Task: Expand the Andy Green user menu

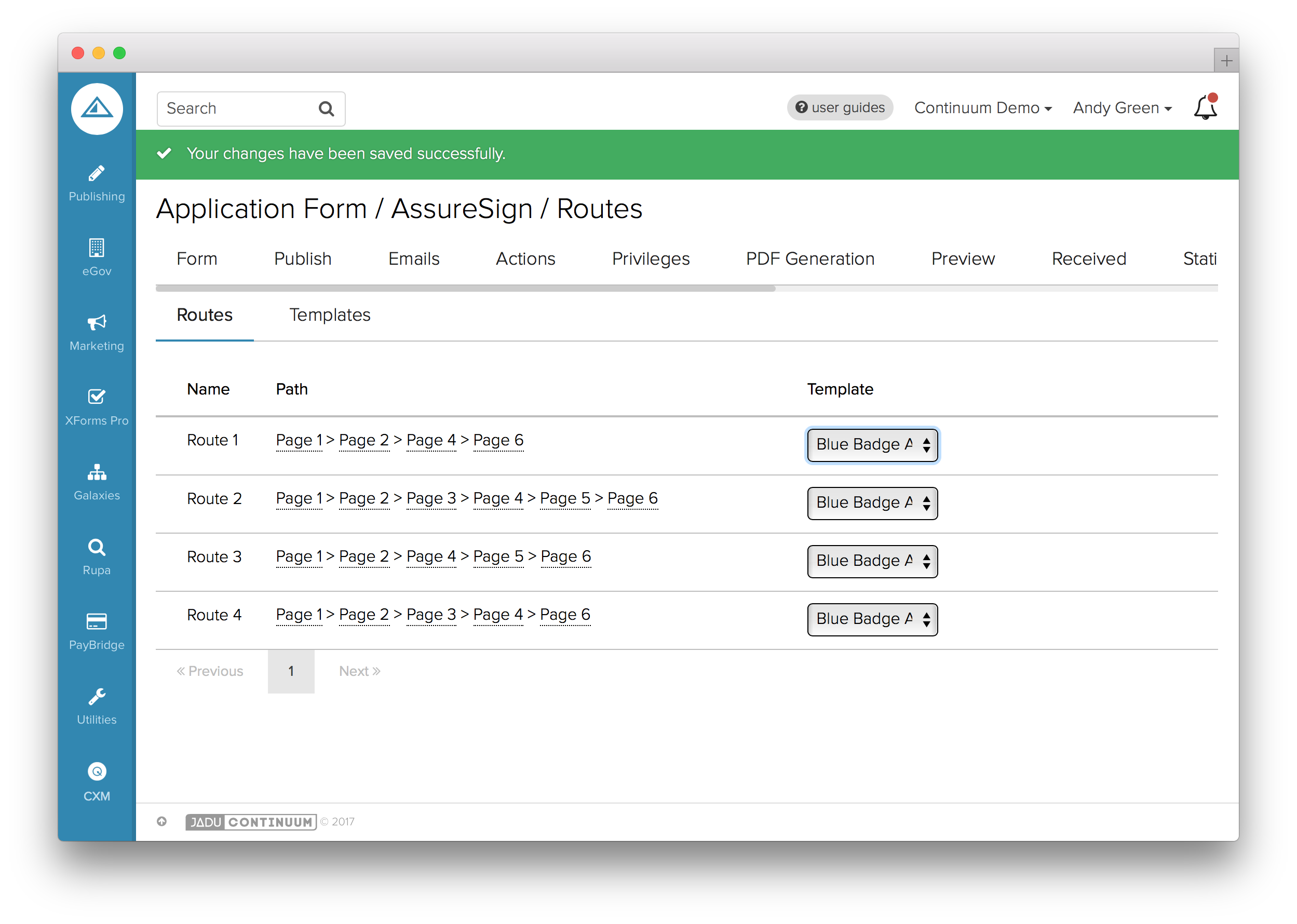Action: pyautogui.click(x=1122, y=107)
